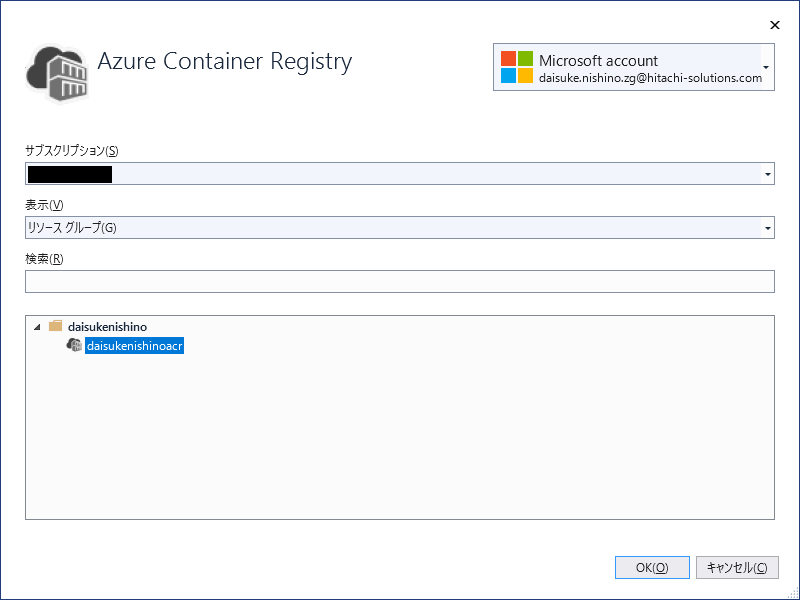Click the 表示(V) field label
The image size is (800, 600).
coord(43,205)
